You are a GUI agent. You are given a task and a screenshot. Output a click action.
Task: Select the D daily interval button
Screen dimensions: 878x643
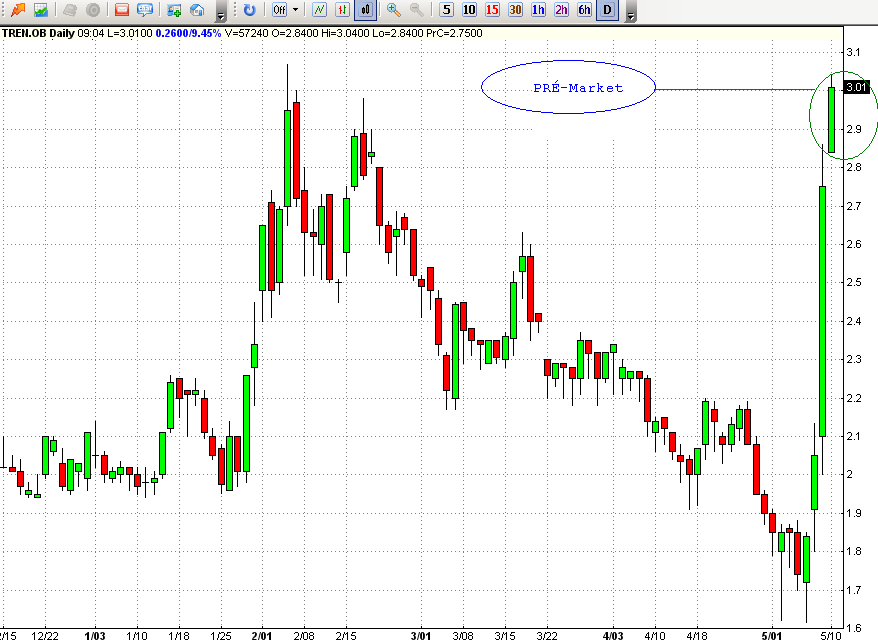(x=607, y=10)
